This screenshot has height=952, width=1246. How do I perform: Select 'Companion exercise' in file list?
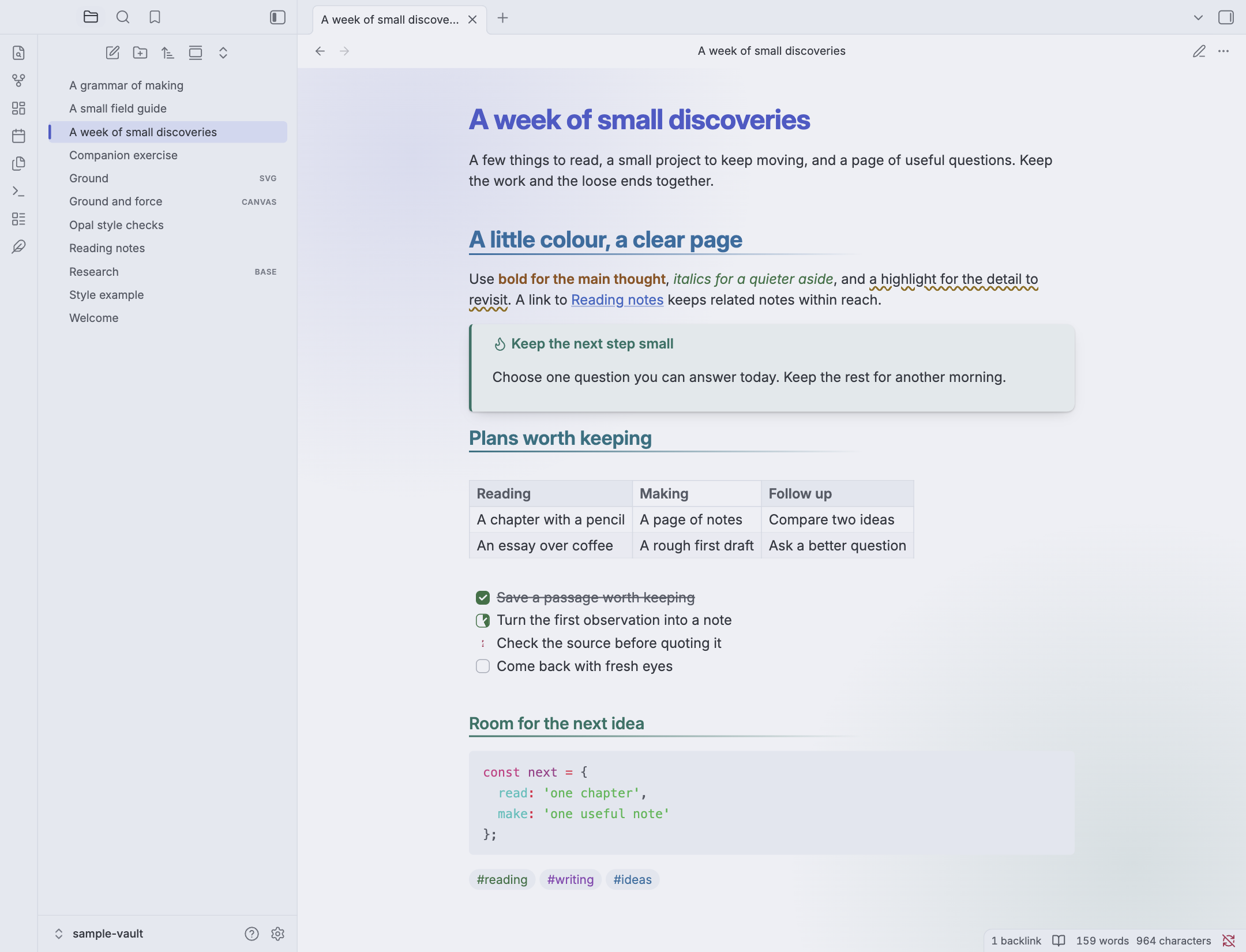(x=167, y=155)
